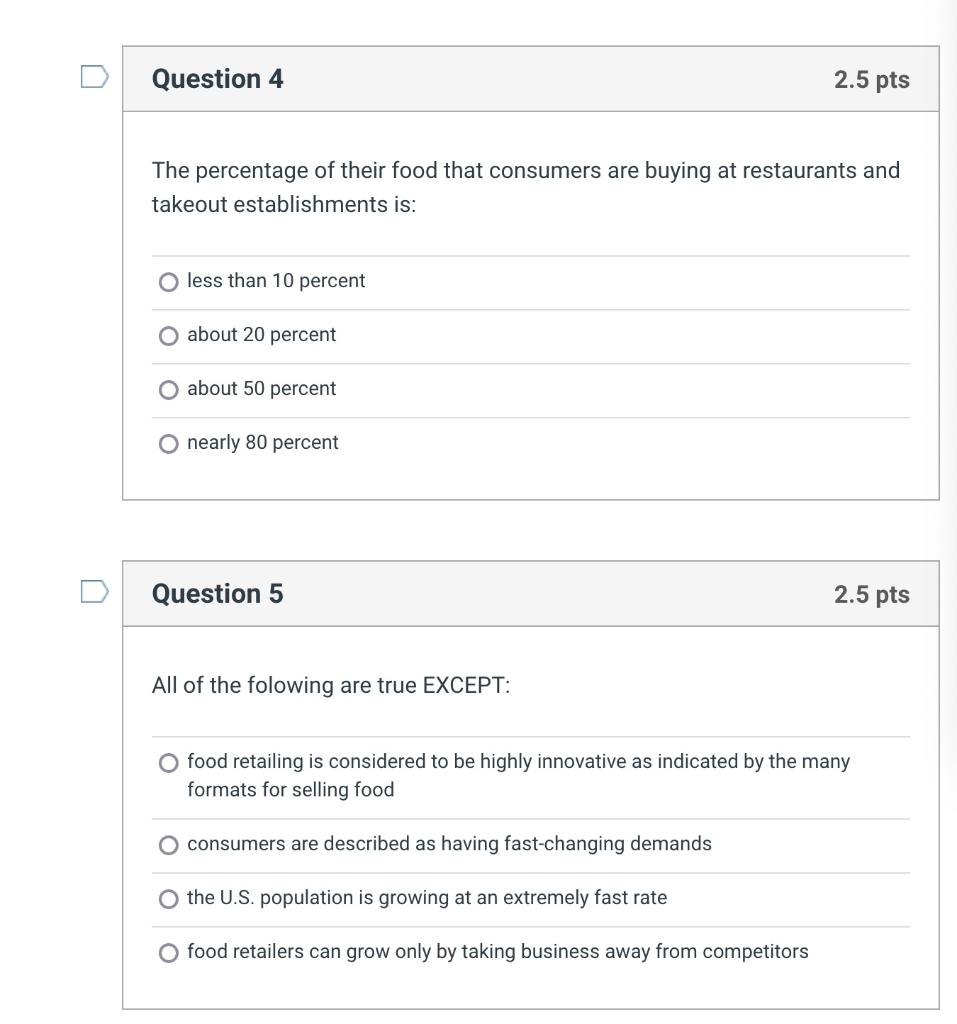Choose "about 50 percent" option
This screenshot has width=957, height=1024.
(168, 390)
